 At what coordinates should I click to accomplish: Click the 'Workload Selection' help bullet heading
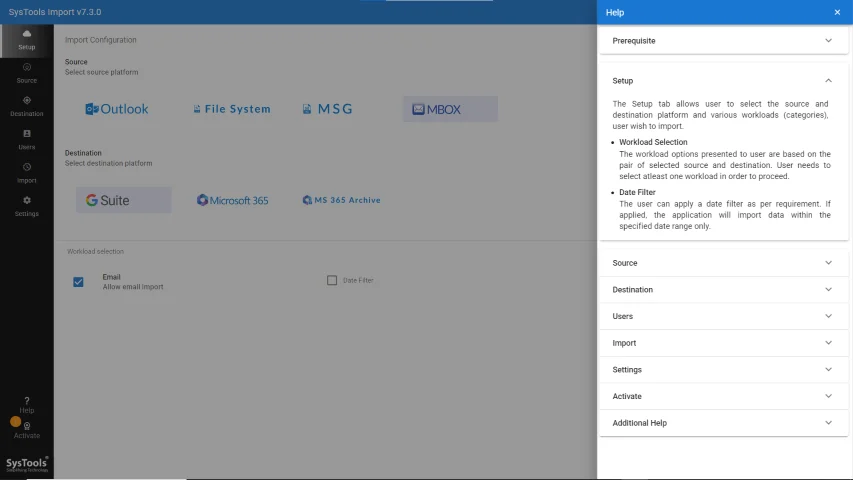coord(653,142)
